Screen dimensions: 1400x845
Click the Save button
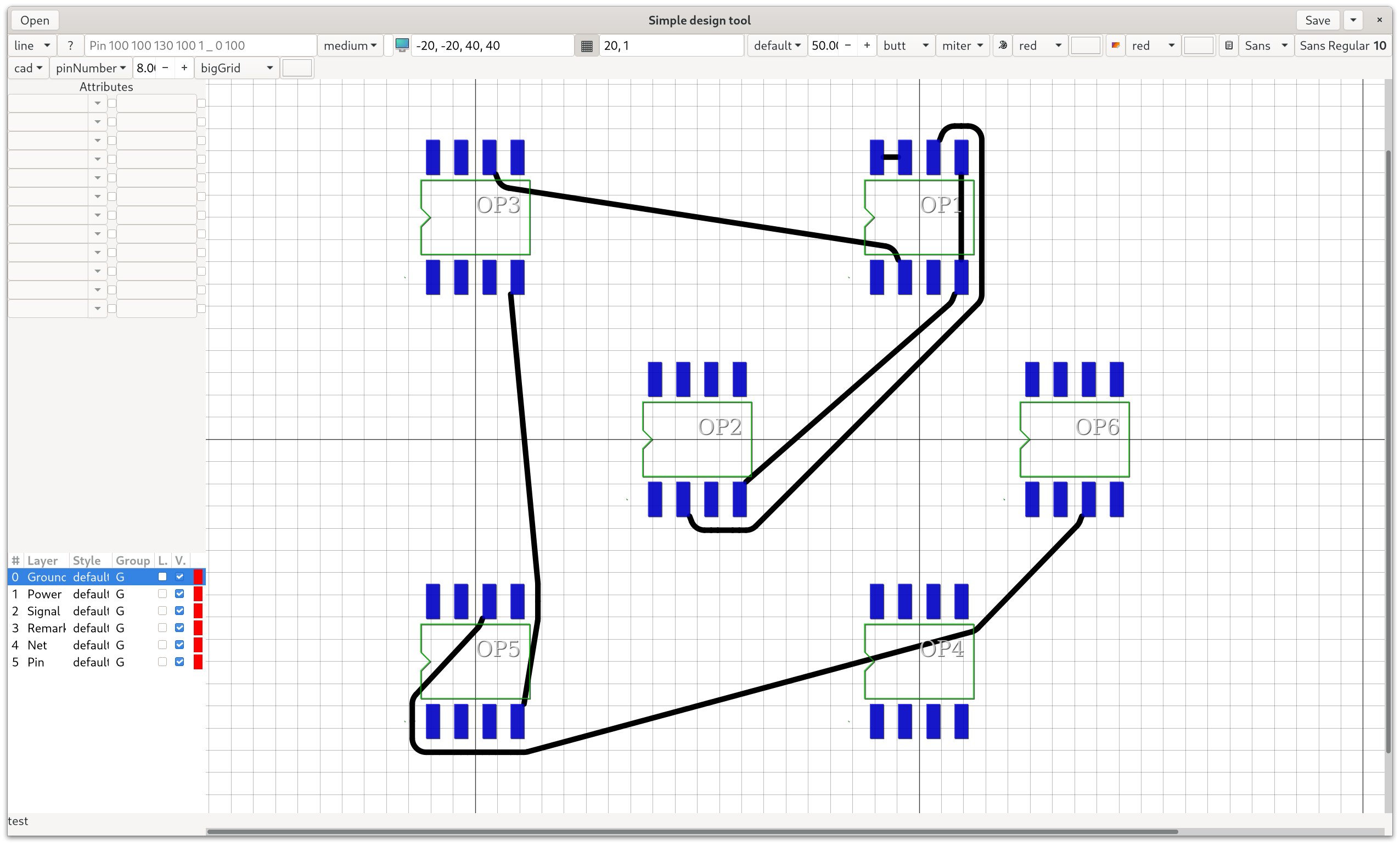point(1317,20)
